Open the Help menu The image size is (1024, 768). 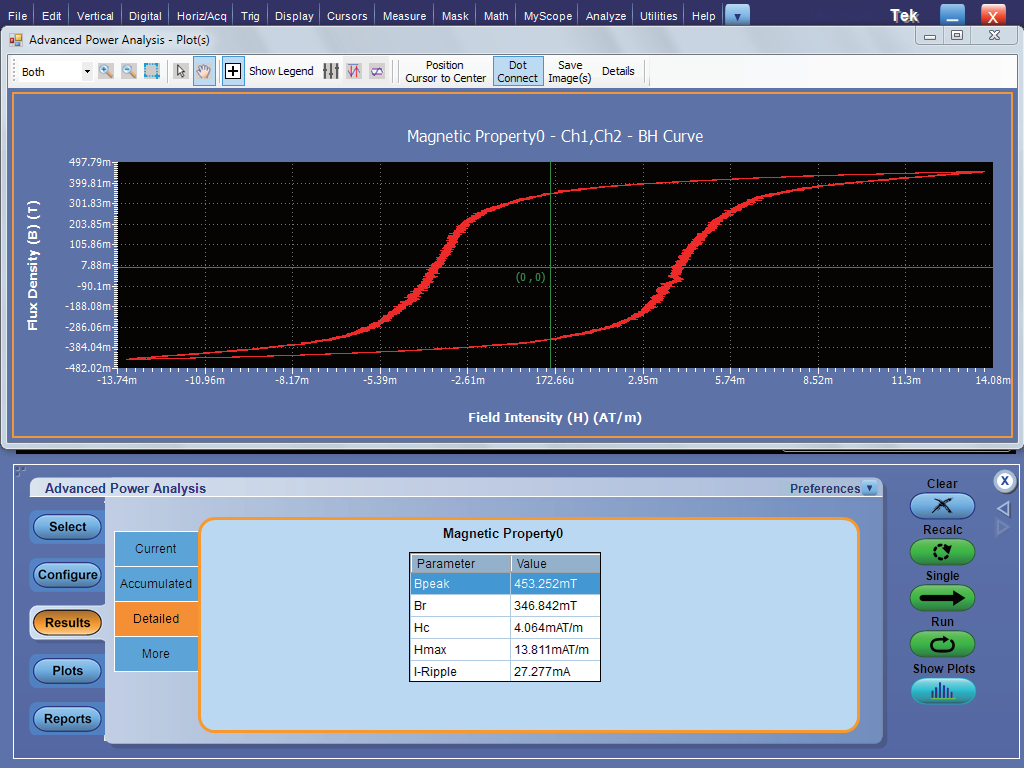(x=703, y=16)
